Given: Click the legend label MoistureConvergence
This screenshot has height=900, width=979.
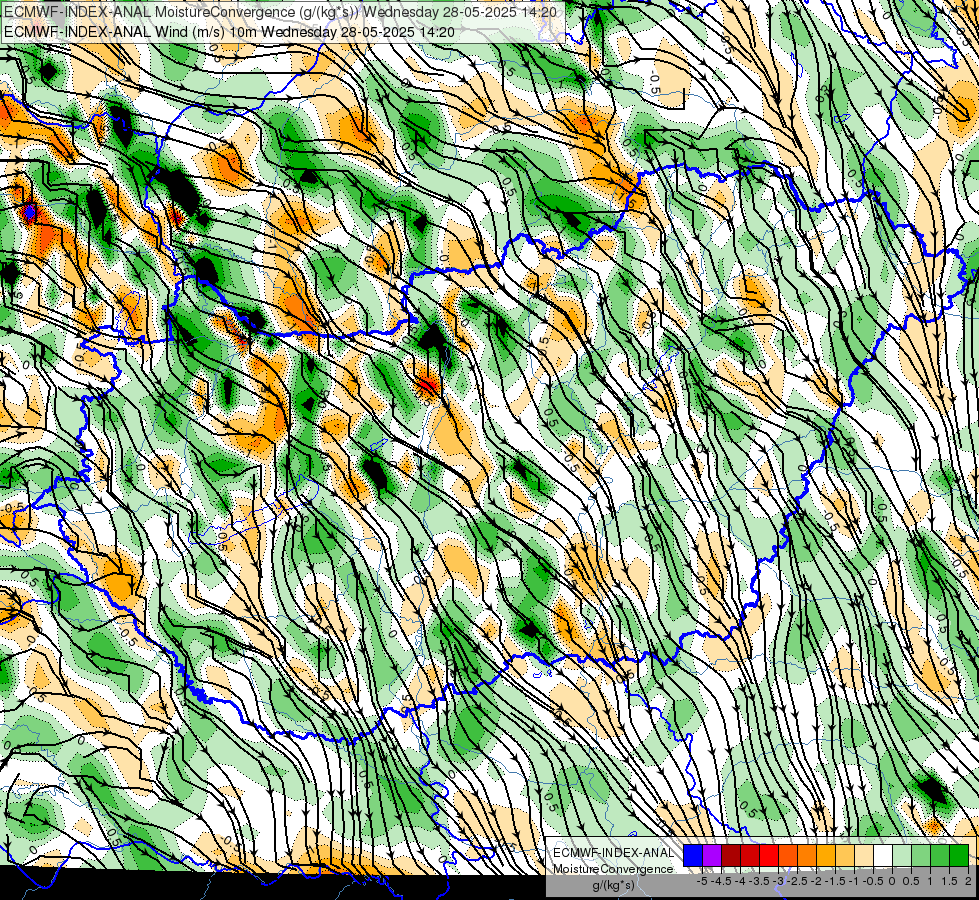Looking at the screenshot, I should click(x=613, y=869).
